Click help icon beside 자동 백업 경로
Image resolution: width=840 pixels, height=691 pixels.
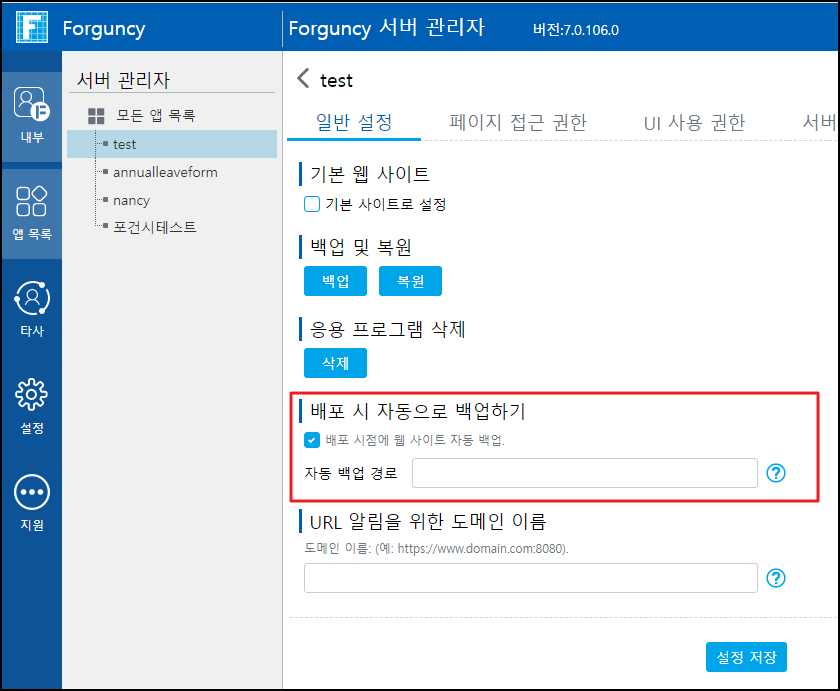click(x=776, y=473)
